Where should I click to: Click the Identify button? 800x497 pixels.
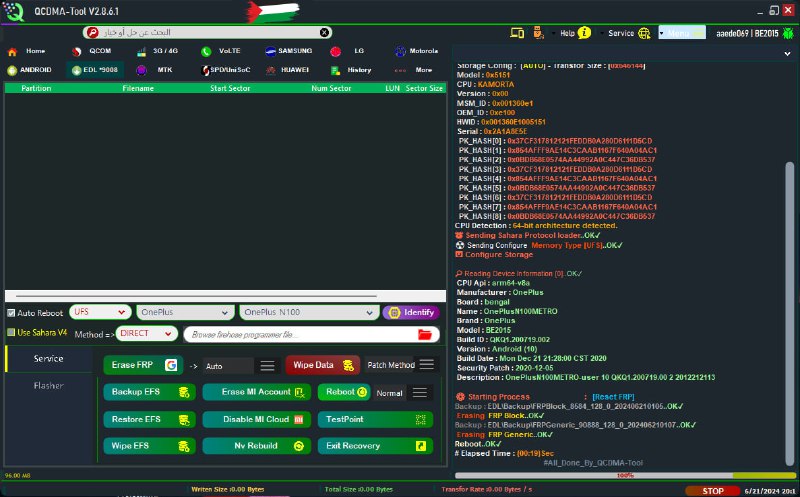pos(411,312)
